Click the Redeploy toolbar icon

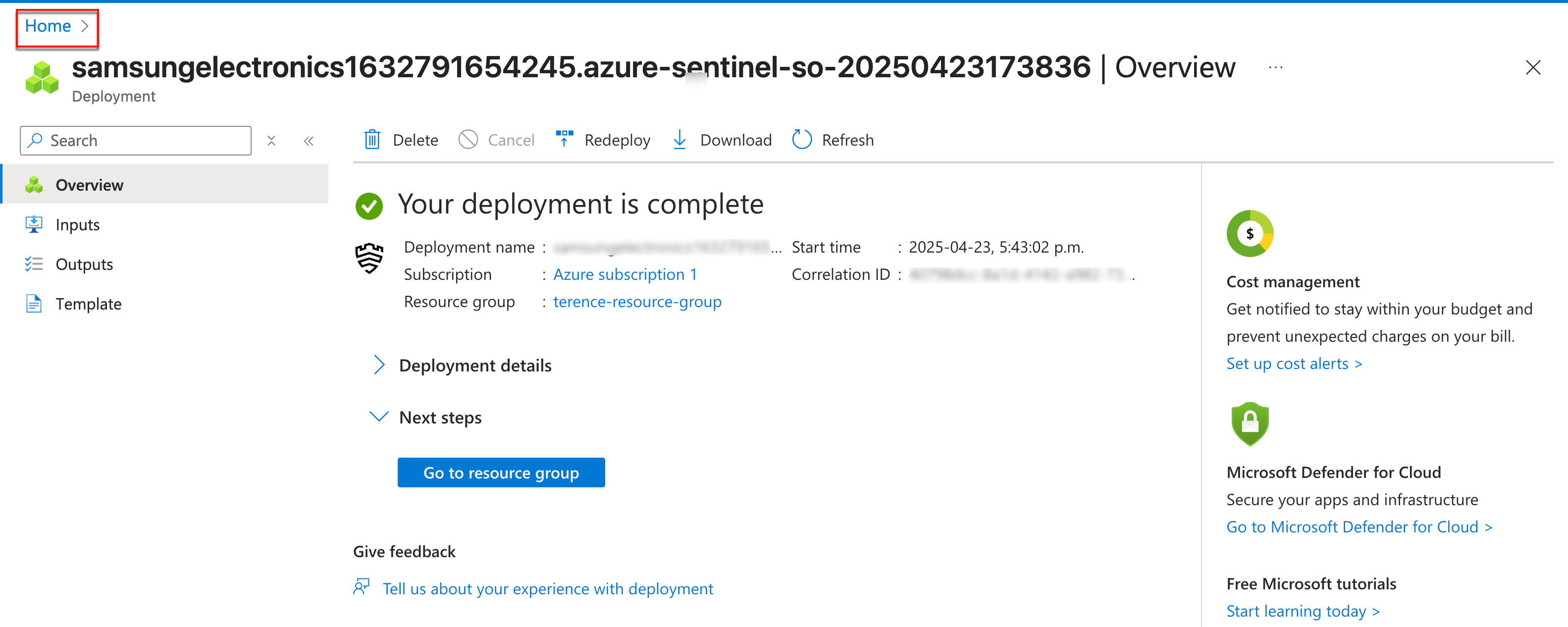(x=564, y=139)
